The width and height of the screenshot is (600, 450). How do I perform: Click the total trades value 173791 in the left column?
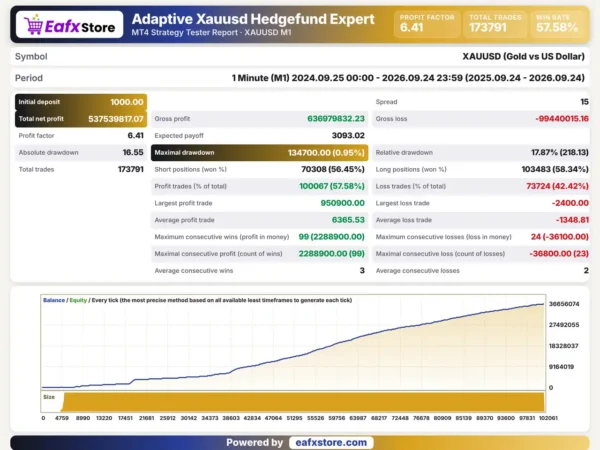pyautogui.click(x=130, y=169)
